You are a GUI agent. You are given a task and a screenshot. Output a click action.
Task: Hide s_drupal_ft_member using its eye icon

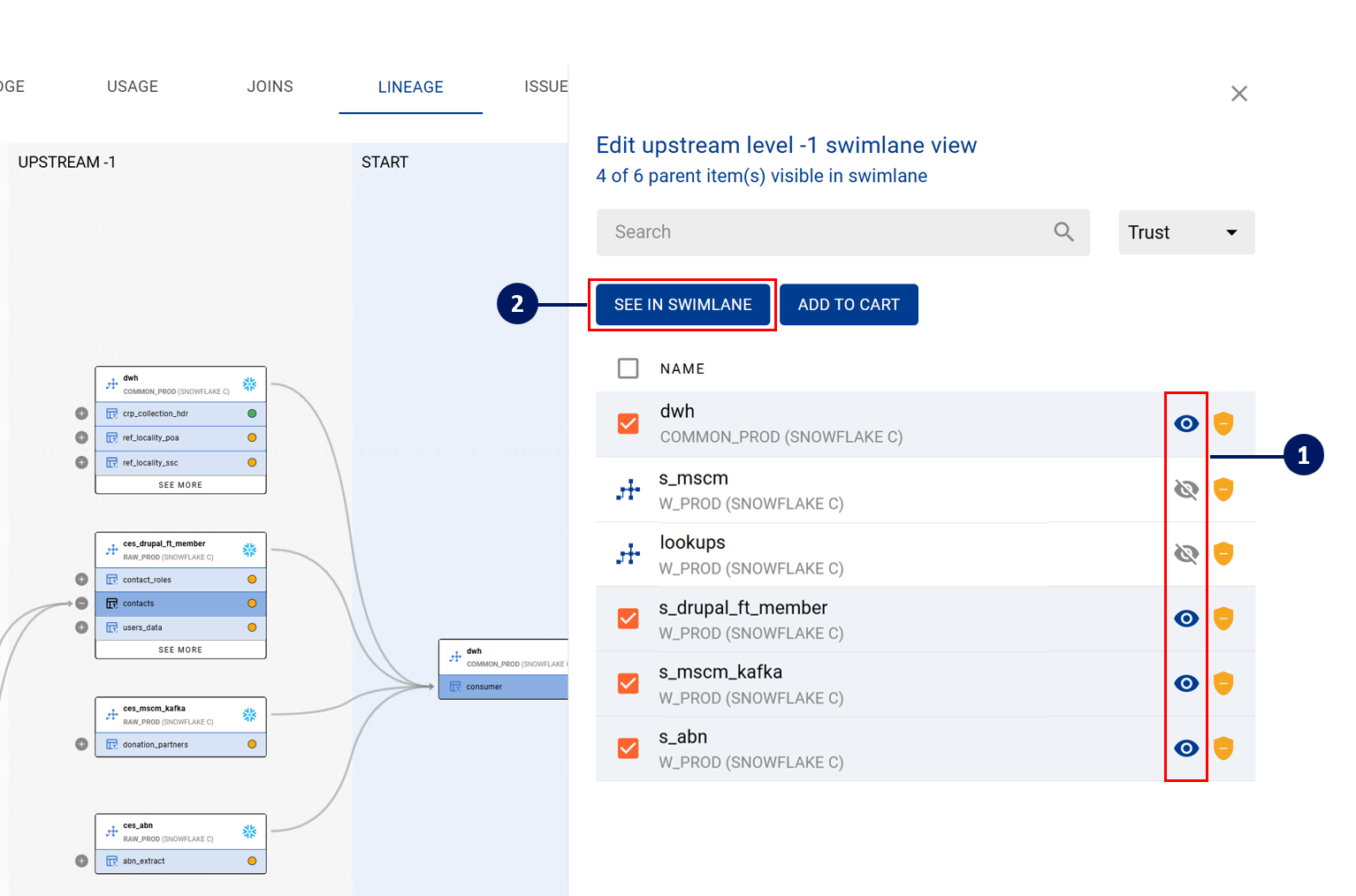tap(1186, 619)
